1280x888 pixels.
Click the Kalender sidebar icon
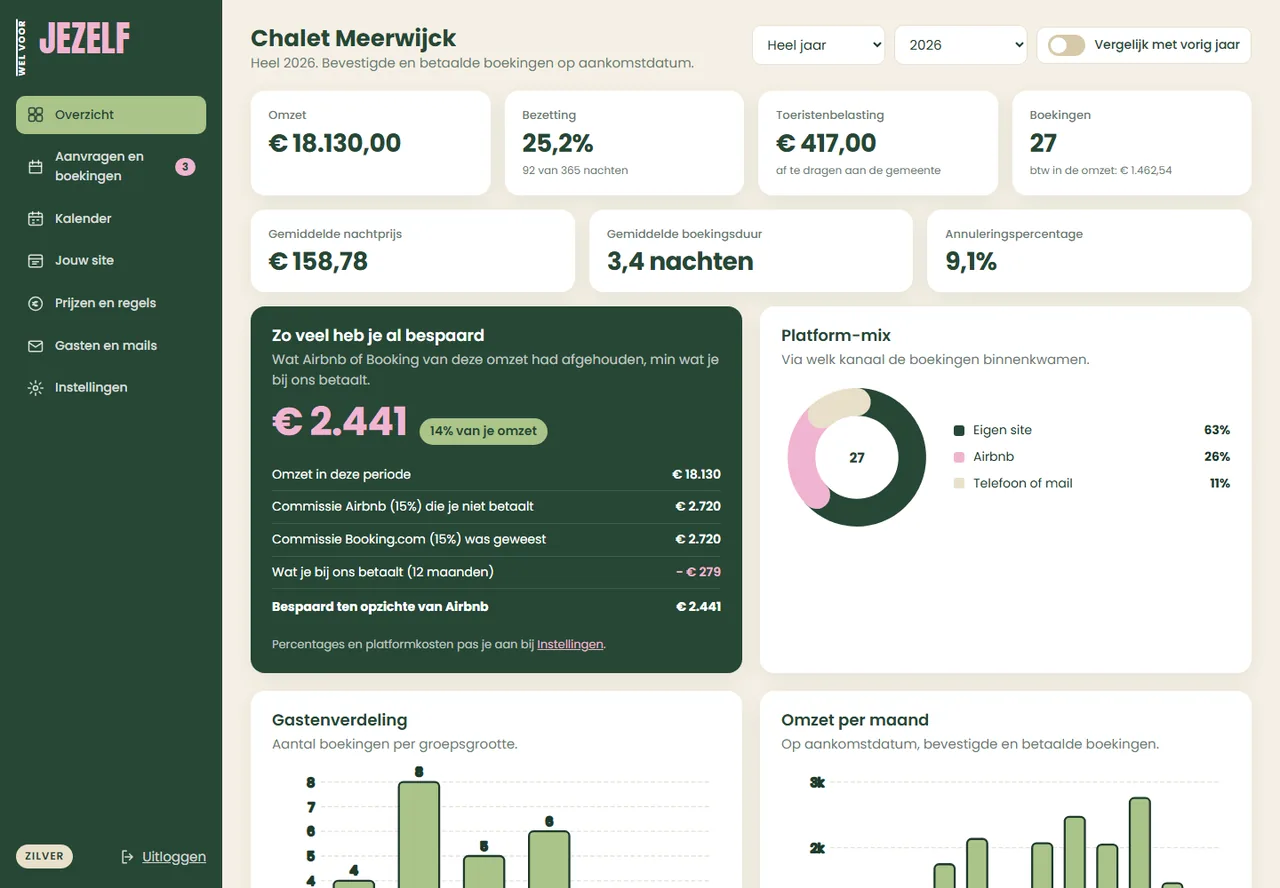pos(35,219)
